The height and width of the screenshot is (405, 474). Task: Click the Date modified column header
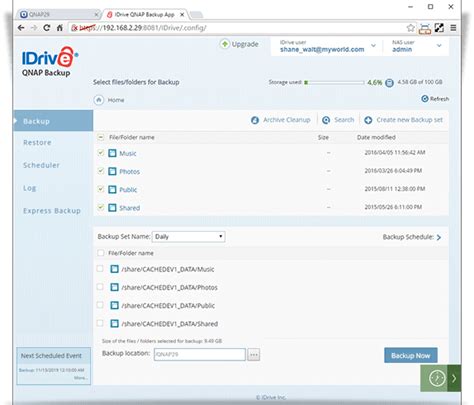(x=376, y=137)
